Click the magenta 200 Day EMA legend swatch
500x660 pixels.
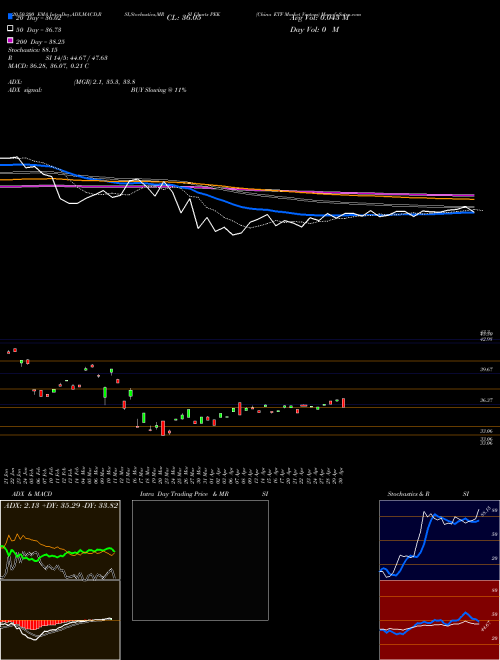[x=10, y=40]
